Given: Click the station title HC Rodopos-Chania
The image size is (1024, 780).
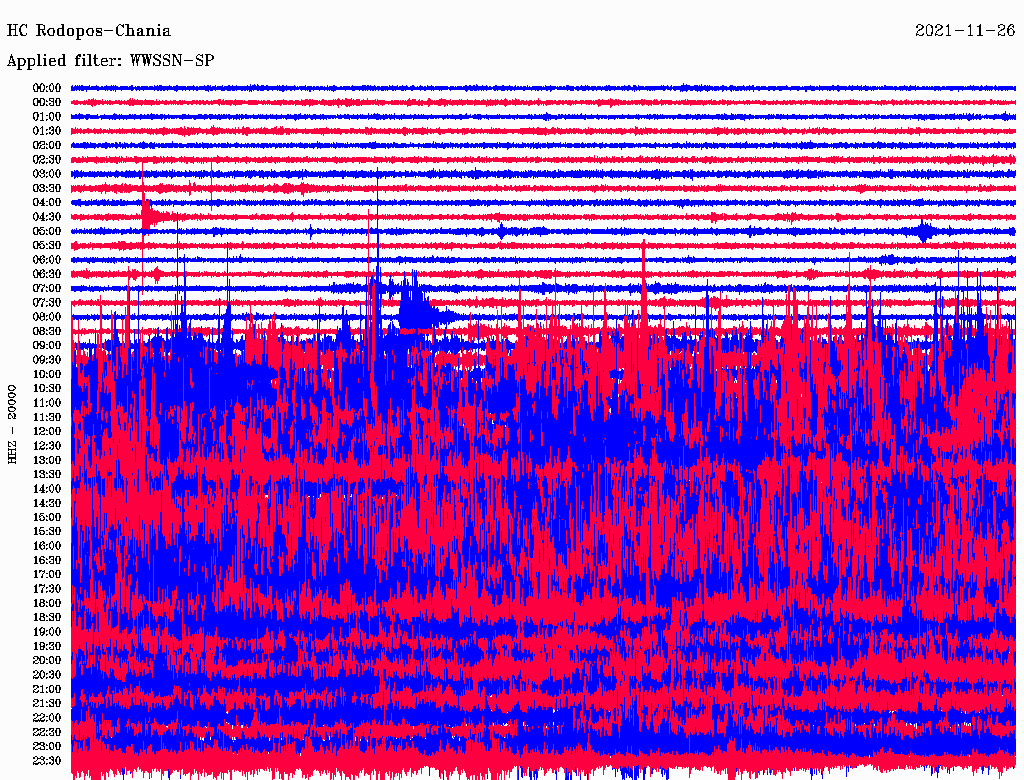Looking at the screenshot, I should pos(89,31).
